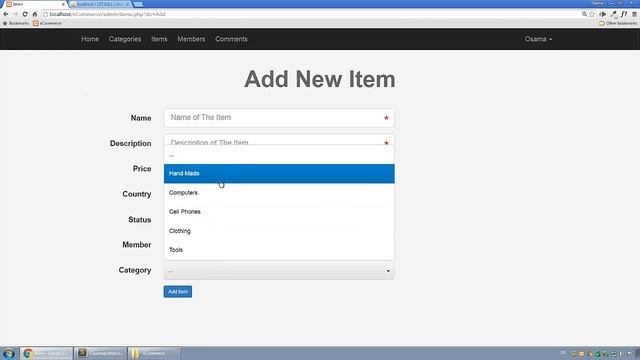
Task: Click the Price field label
Action: click(142, 169)
